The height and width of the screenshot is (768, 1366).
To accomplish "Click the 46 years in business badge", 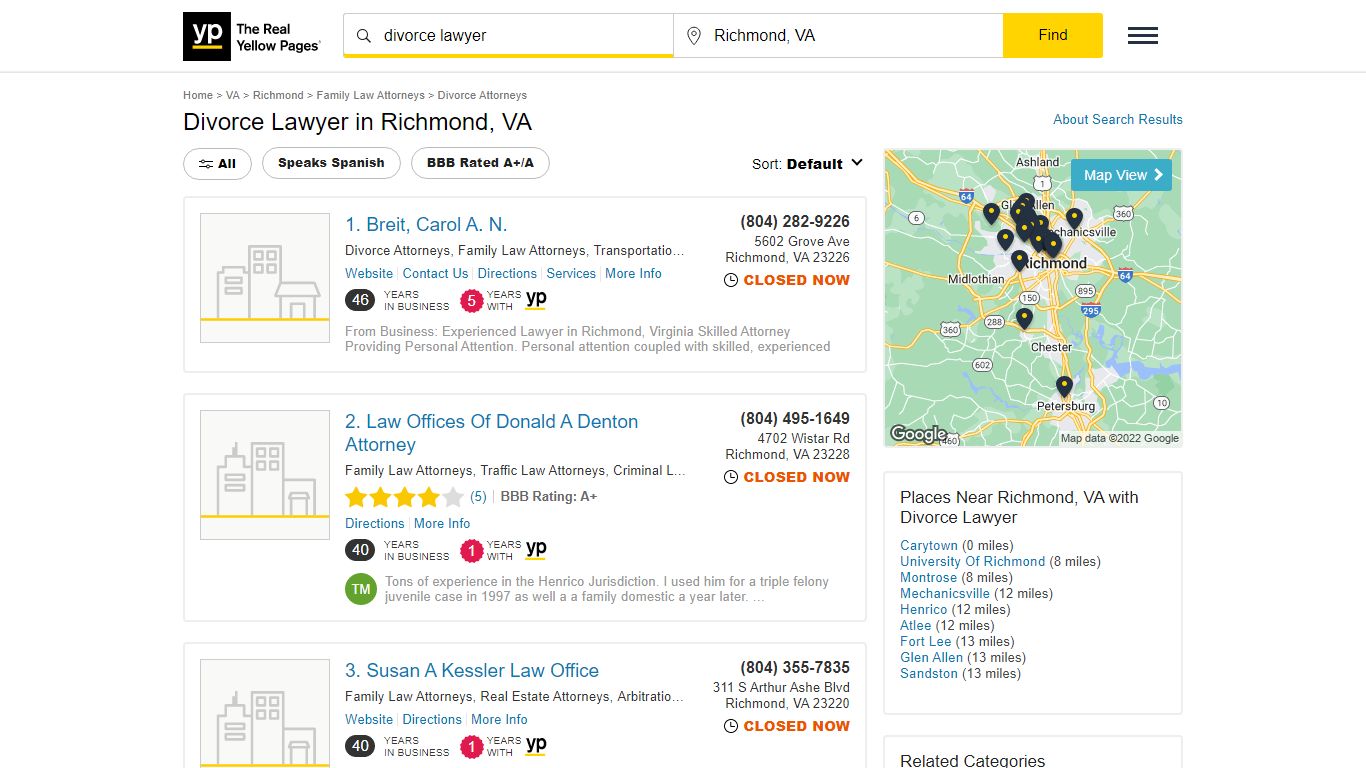I will 361,300.
